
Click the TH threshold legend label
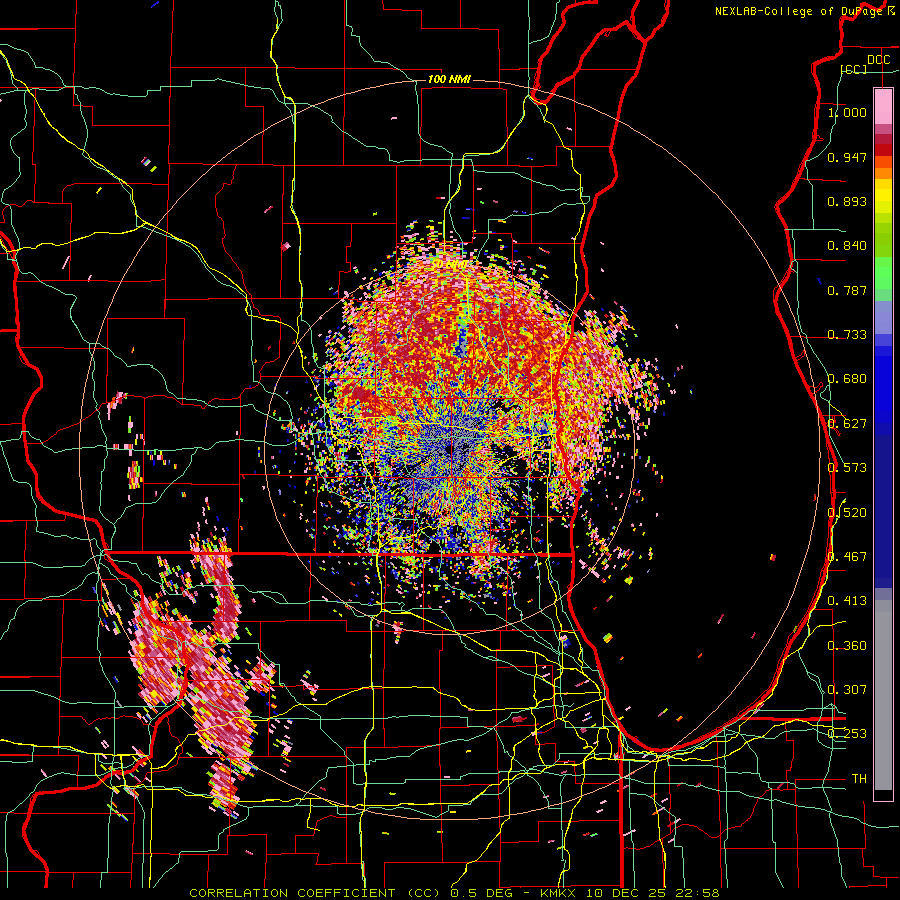[859, 779]
